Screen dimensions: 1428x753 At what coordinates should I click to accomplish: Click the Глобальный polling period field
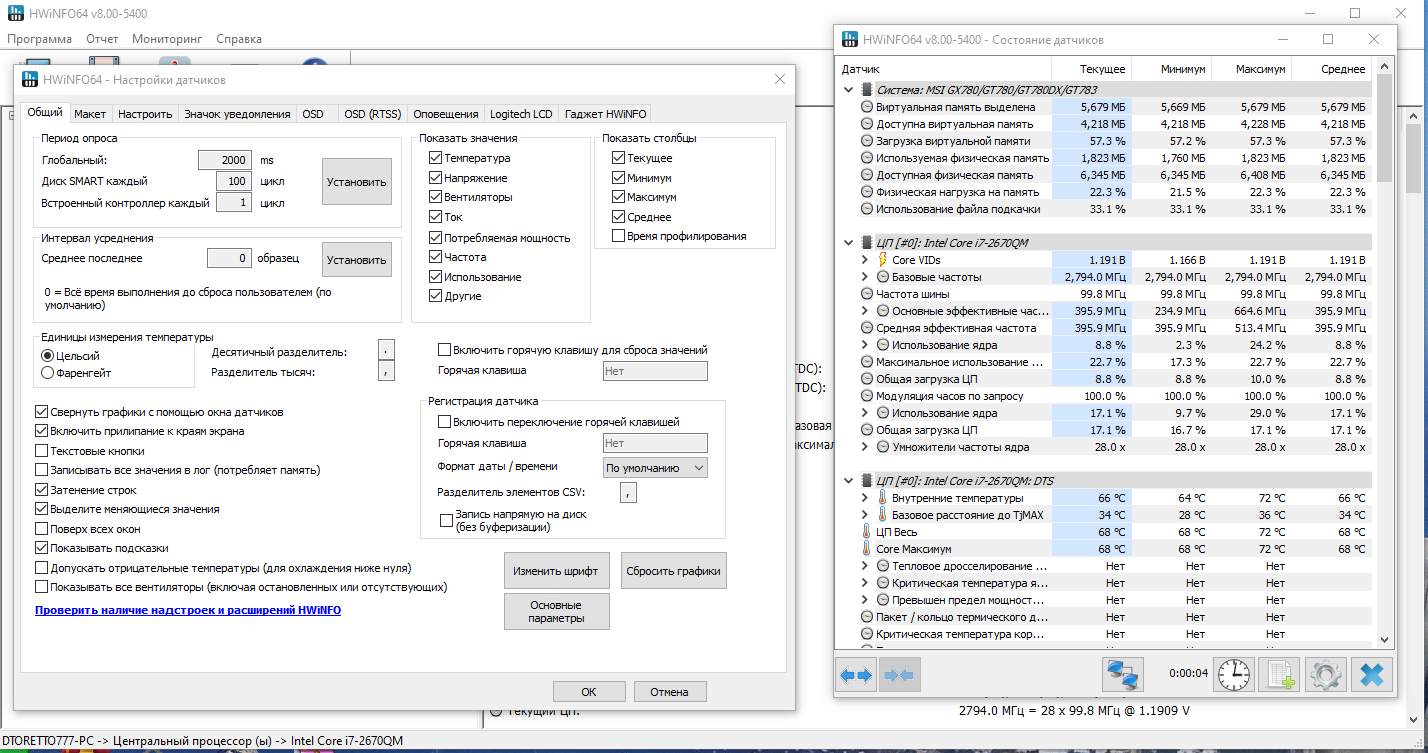[x=224, y=160]
